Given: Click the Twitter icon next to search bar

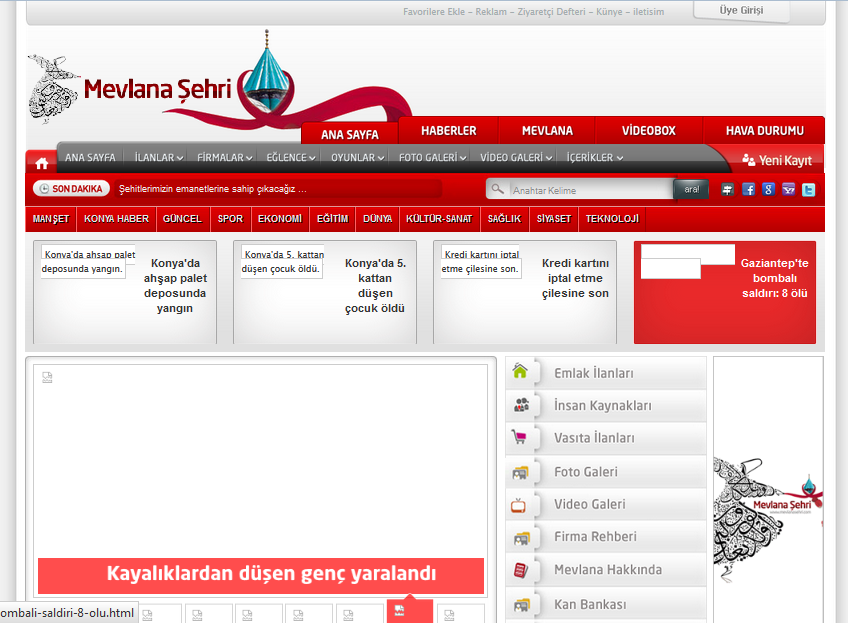Looking at the screenshot, I should (x=808, y=189).
